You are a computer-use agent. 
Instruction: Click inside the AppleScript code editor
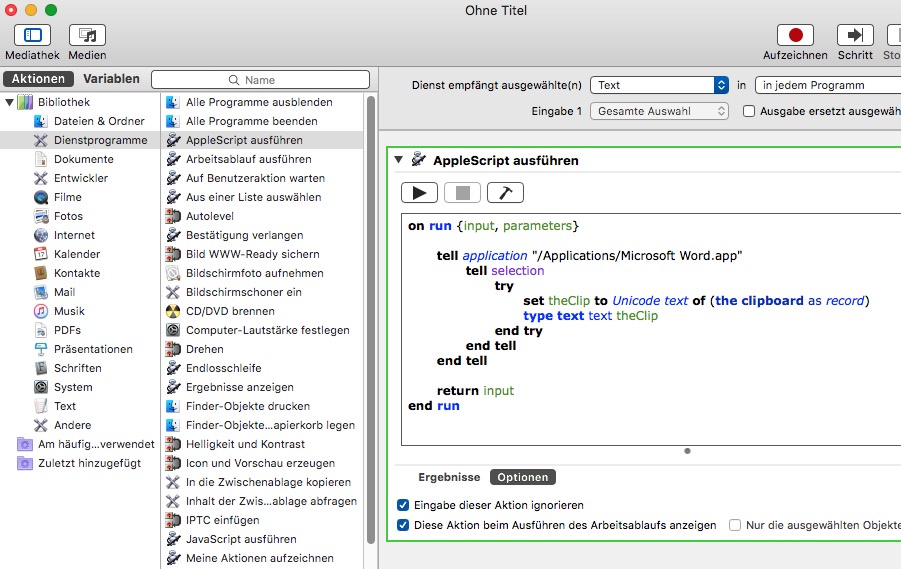click(x=650, y=329)
